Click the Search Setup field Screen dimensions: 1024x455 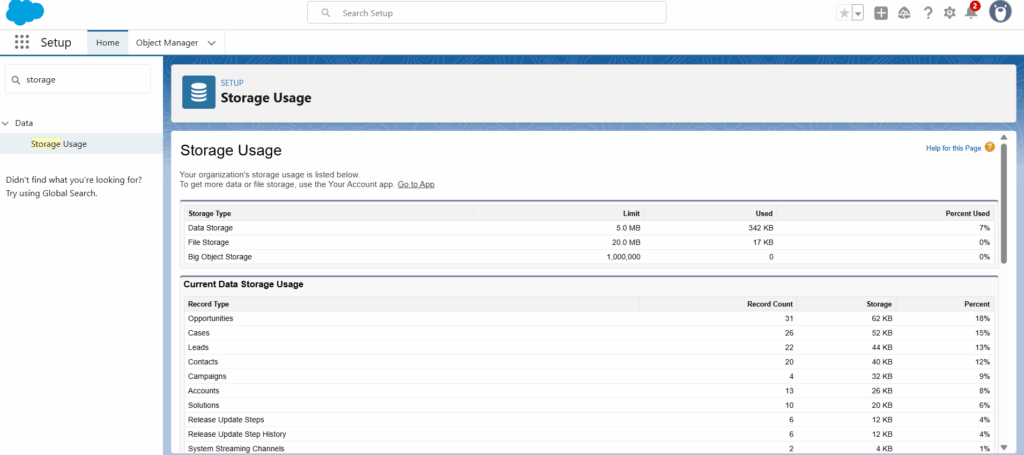[487, 12]
